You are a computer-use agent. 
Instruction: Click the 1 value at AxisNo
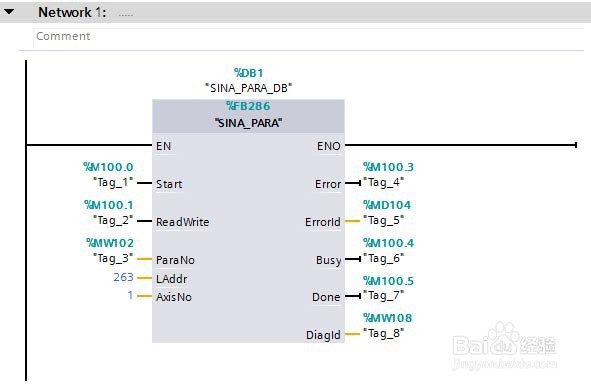pyautogui.click(x=130, y=295)
